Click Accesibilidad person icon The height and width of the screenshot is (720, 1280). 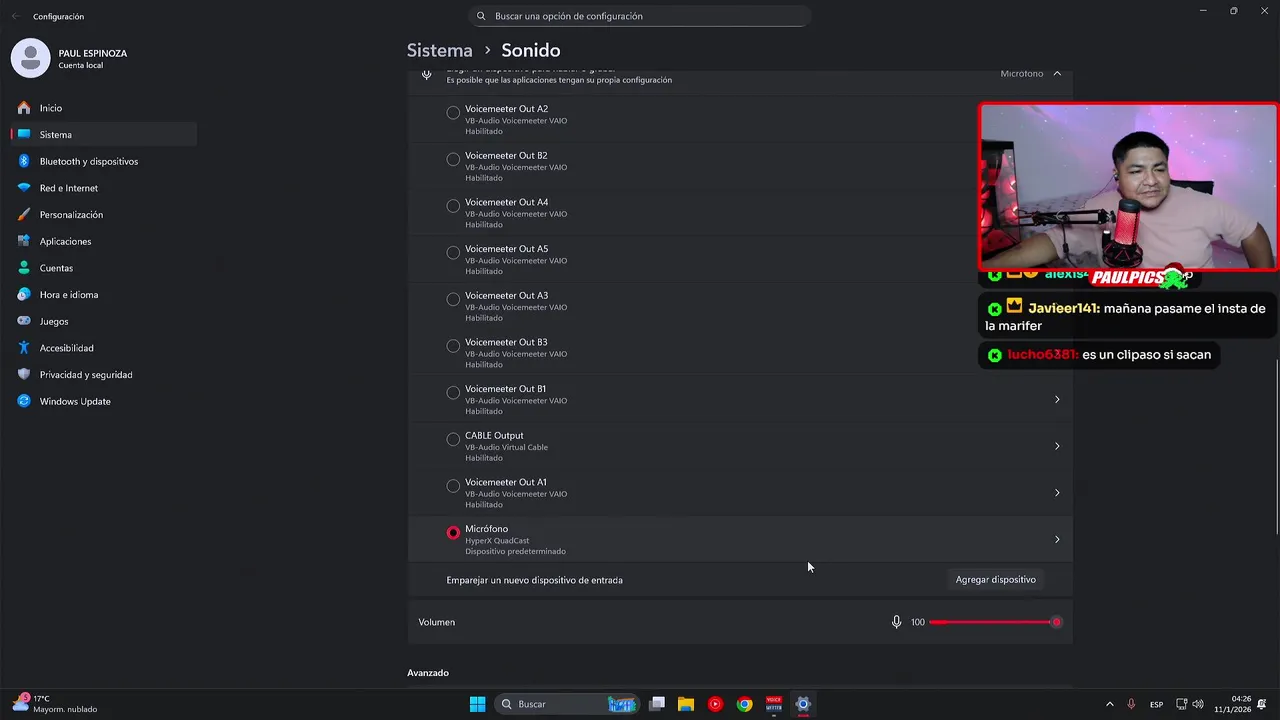24,348
